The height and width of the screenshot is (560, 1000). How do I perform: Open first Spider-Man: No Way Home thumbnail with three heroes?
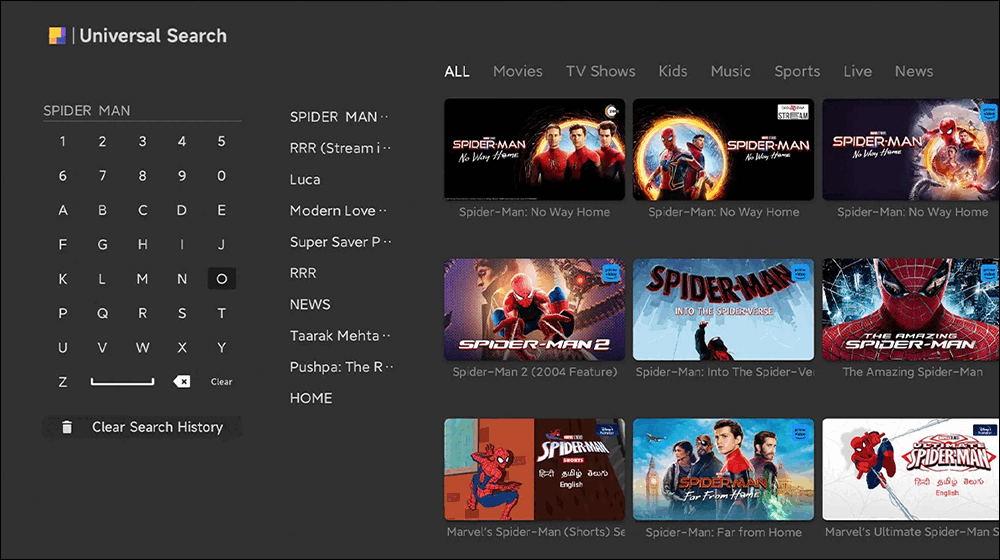point(534,149)
